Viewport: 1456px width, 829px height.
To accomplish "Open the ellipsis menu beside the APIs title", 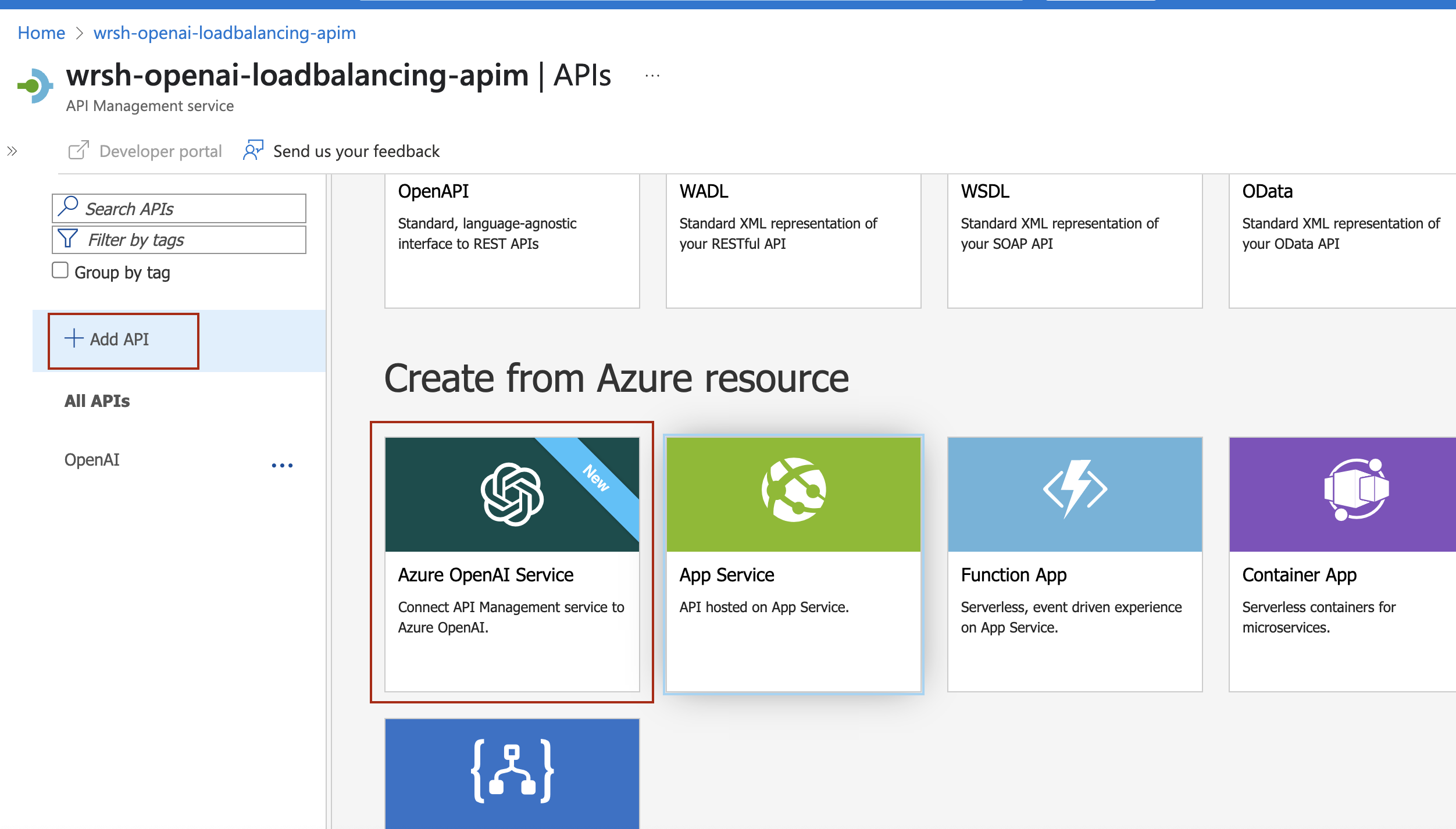I will pos(652,76).
